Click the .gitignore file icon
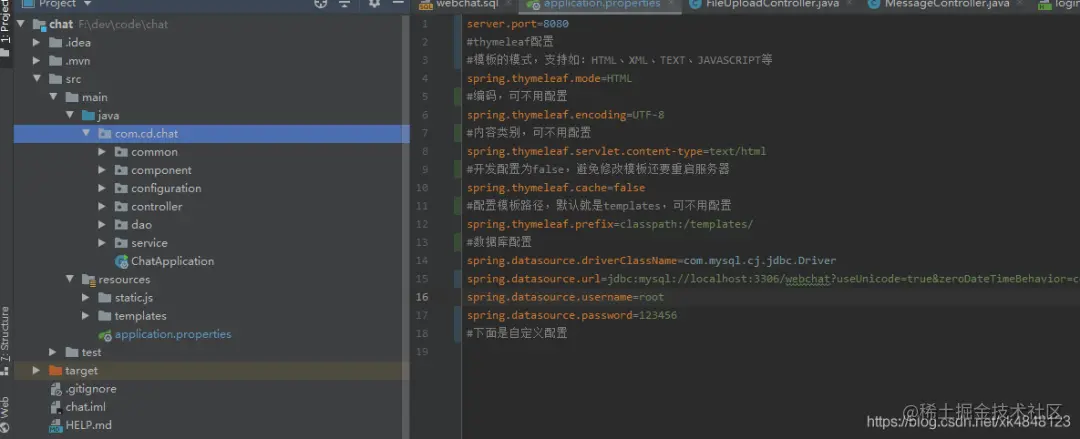The height and width of the screenshot is (439, 1080). pos(56,389)
